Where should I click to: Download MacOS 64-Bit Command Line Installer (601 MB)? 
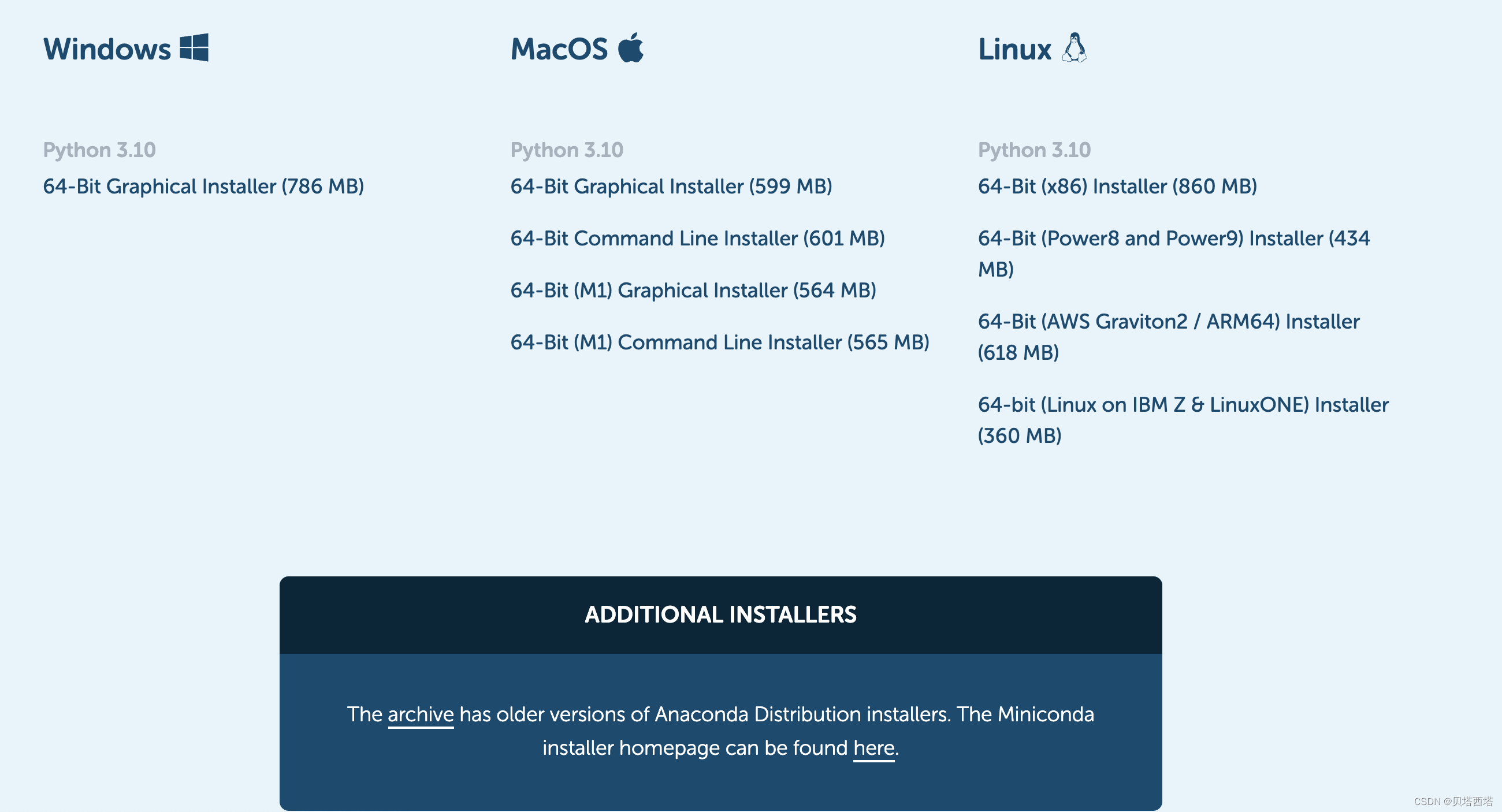[697, 239]
